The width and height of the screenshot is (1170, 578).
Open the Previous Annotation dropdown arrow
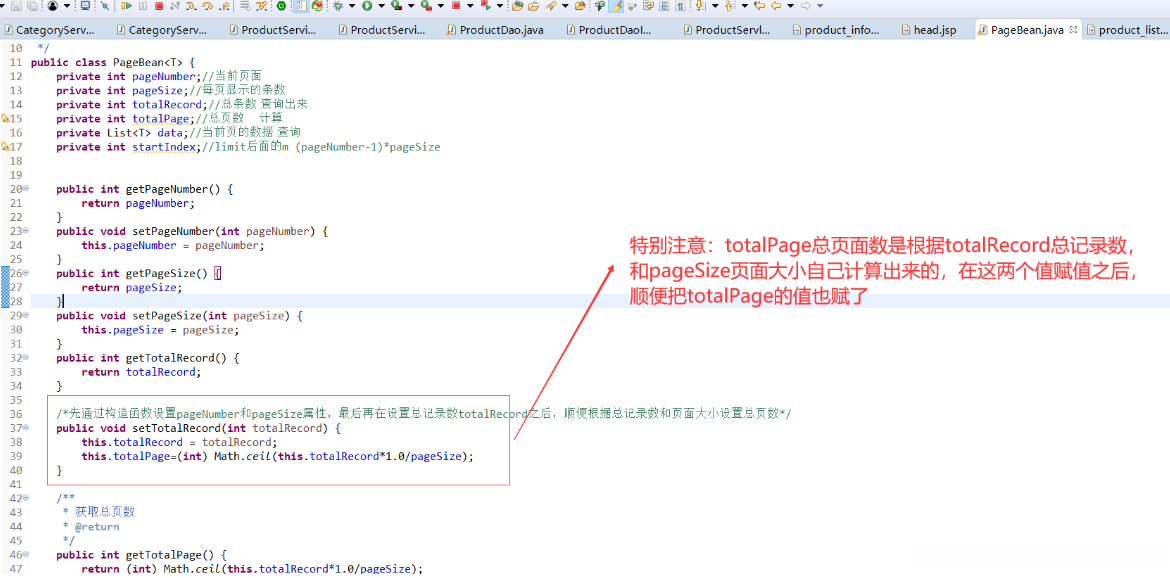pos(745,6)
